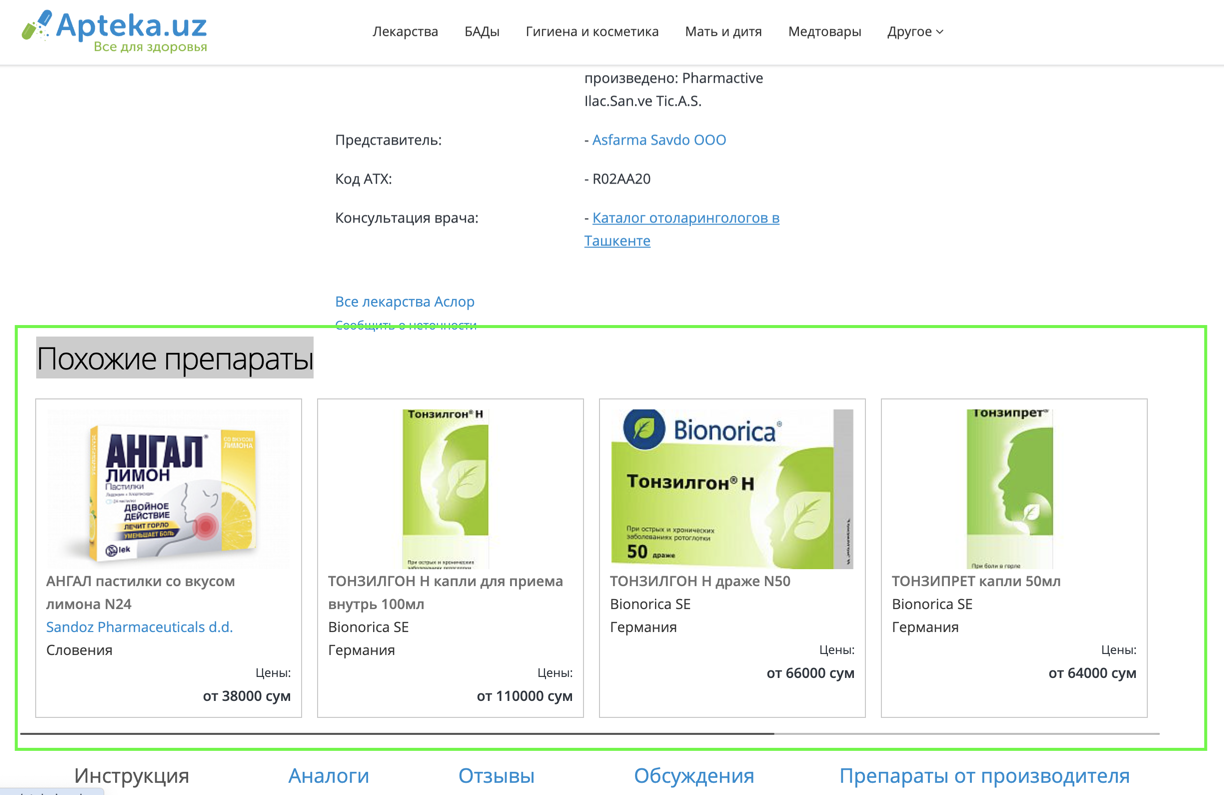Click the от 38000 сум price
The width and height of the screenshot is (1224, 795).
point(247,696)
